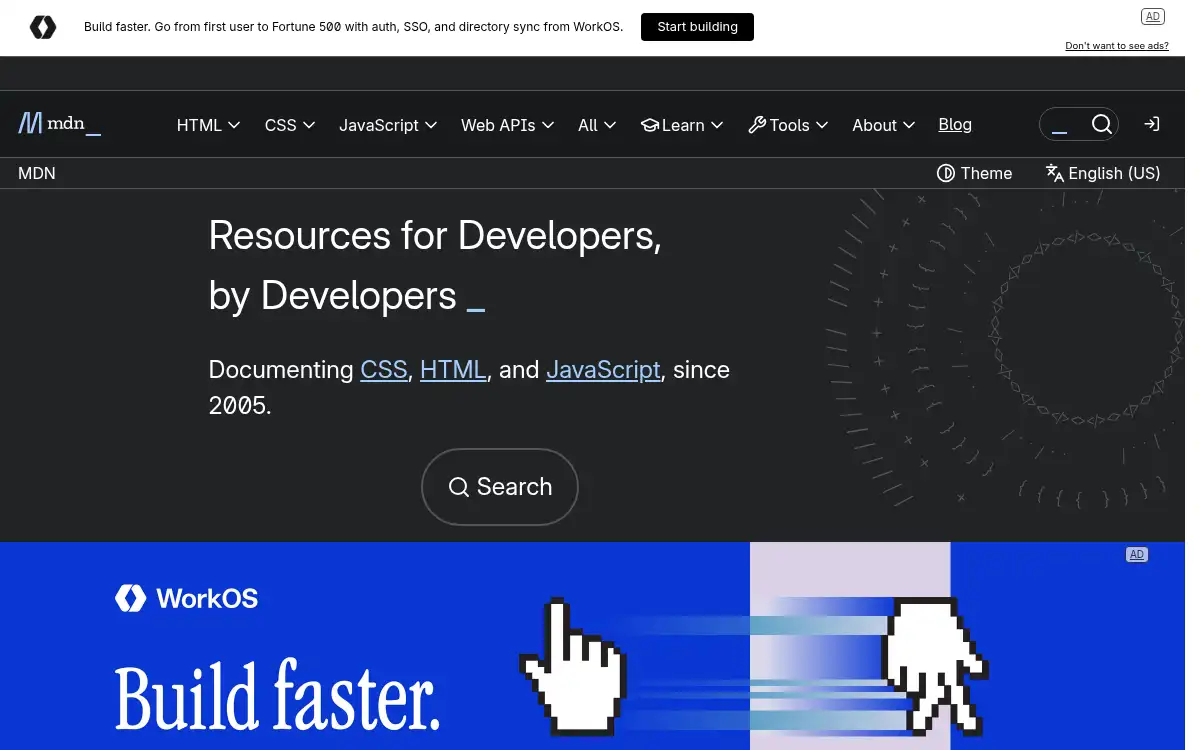Click the AD badge in top banner
The image size is (1200, 750).
click(1153, 16)
